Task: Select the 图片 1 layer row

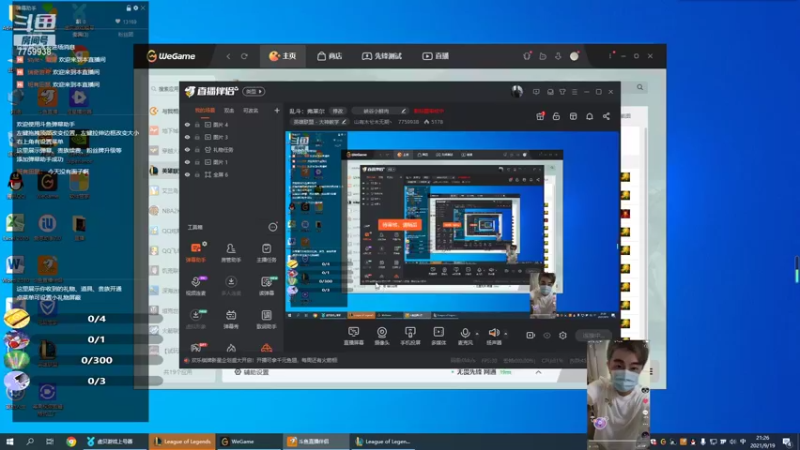Action: pyautogui.click(x=231, y=162)
